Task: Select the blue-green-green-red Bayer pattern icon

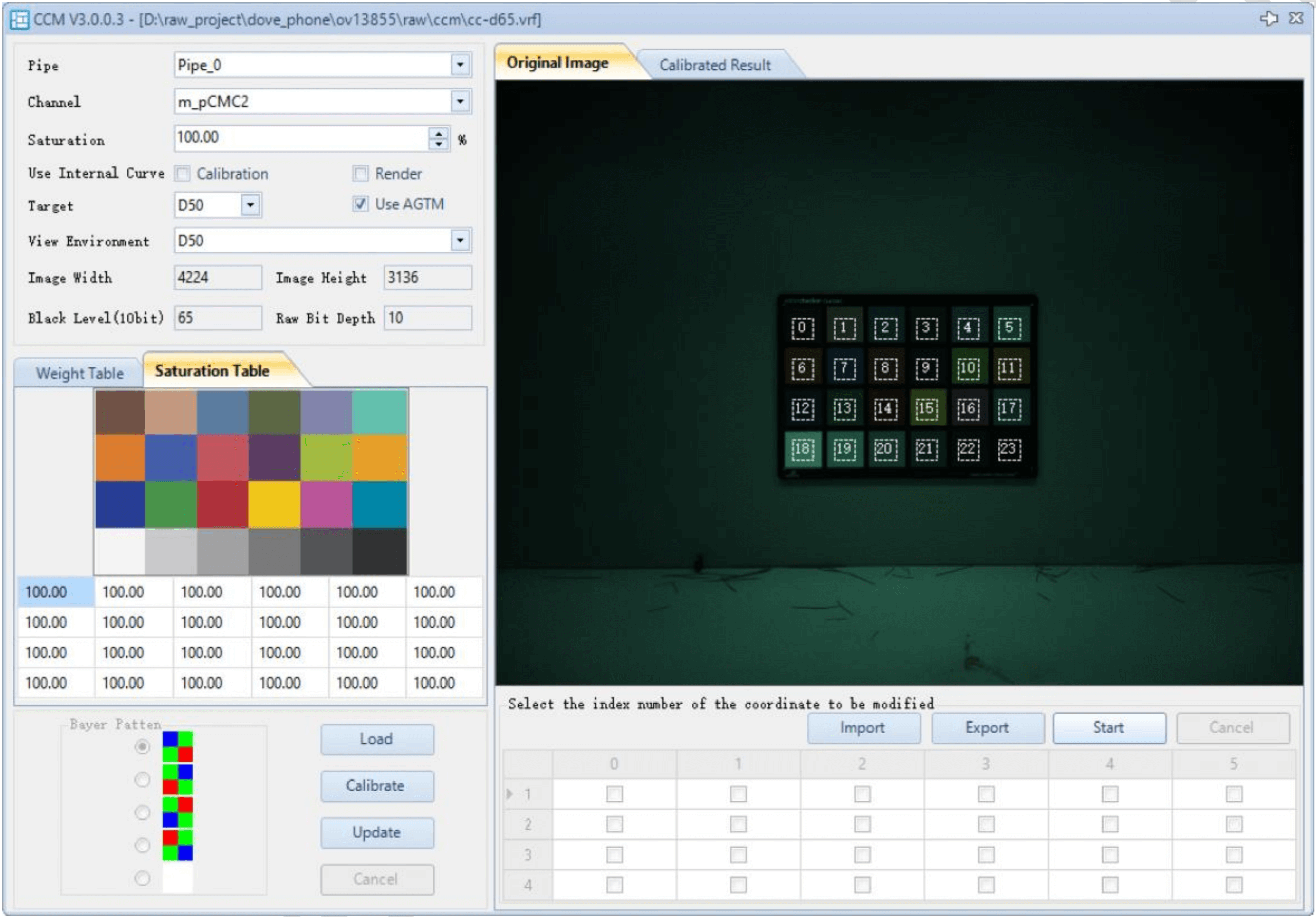Action: [x=178, y=746]
